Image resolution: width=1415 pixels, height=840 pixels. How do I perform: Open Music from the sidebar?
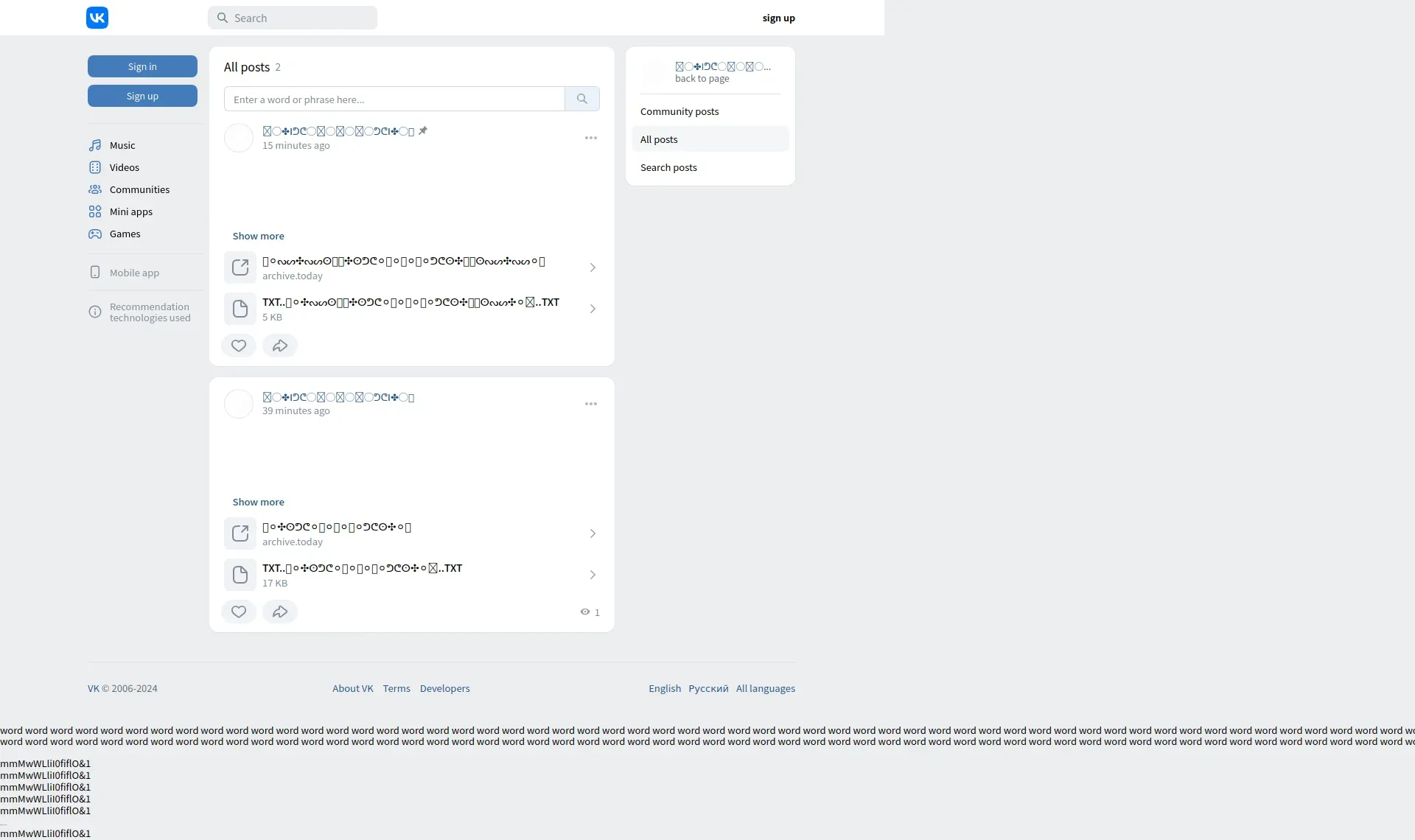pyautogui.click(x=122, y=145)
